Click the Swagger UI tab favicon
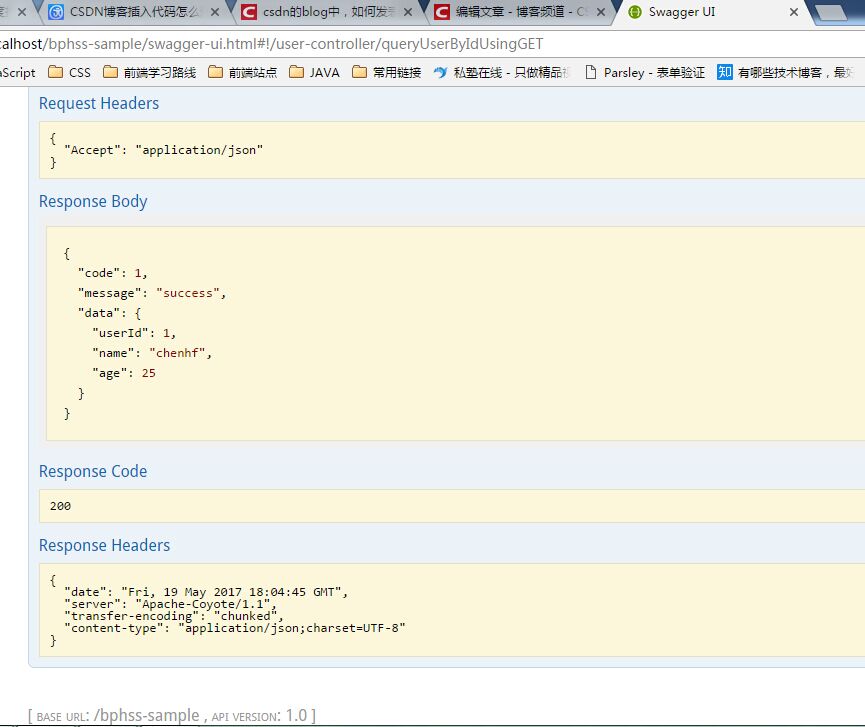 click(x=635, y=12)
